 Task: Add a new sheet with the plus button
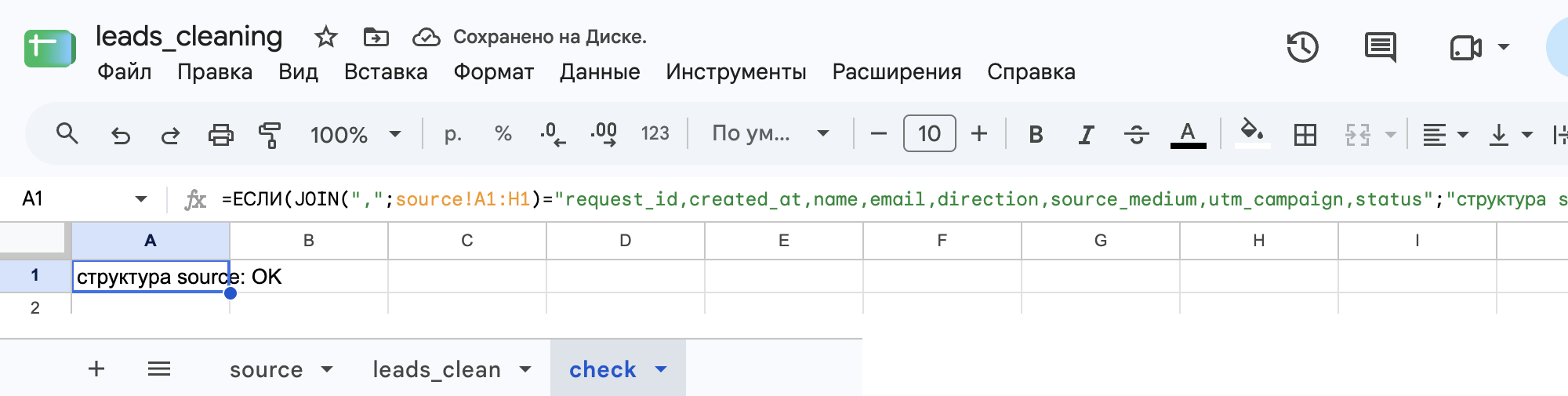pos(96,369)
